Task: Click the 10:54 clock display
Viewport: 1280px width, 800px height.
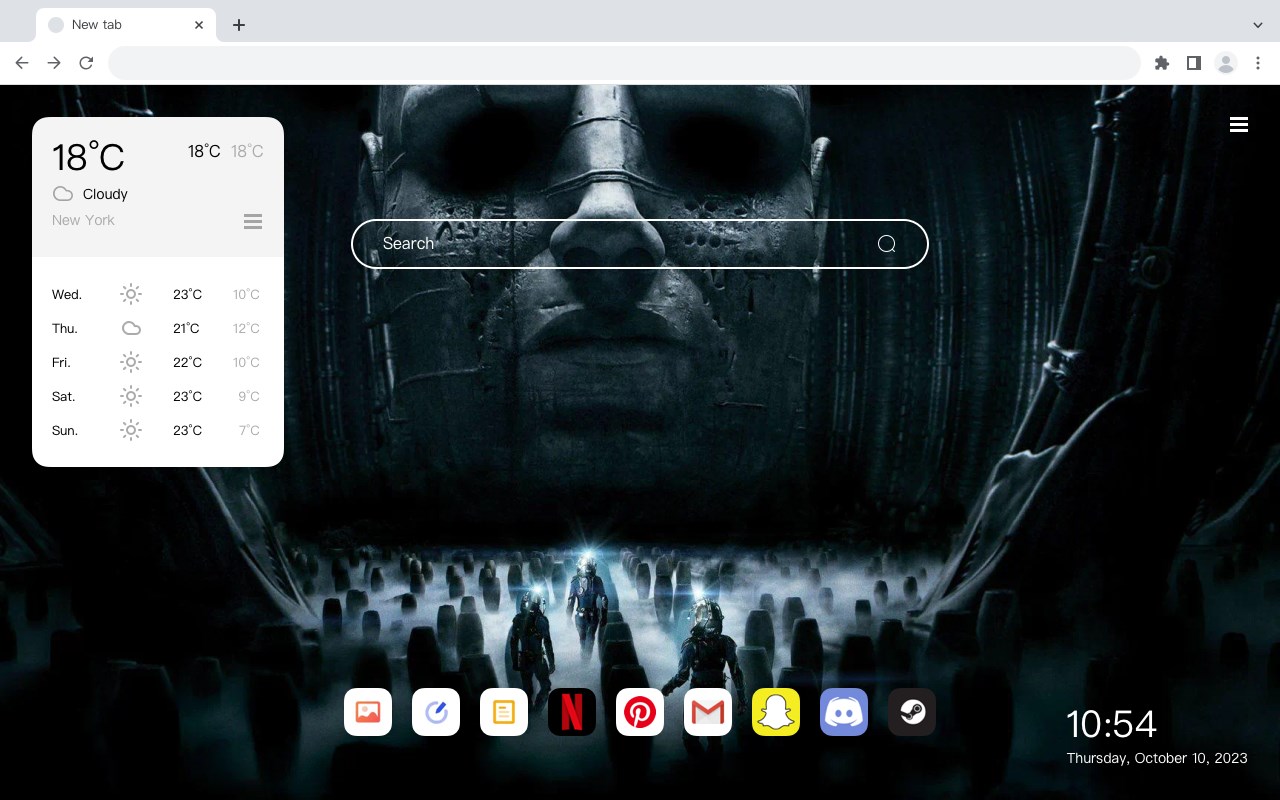Action: pyautogui.click(x=1111, y=724)
